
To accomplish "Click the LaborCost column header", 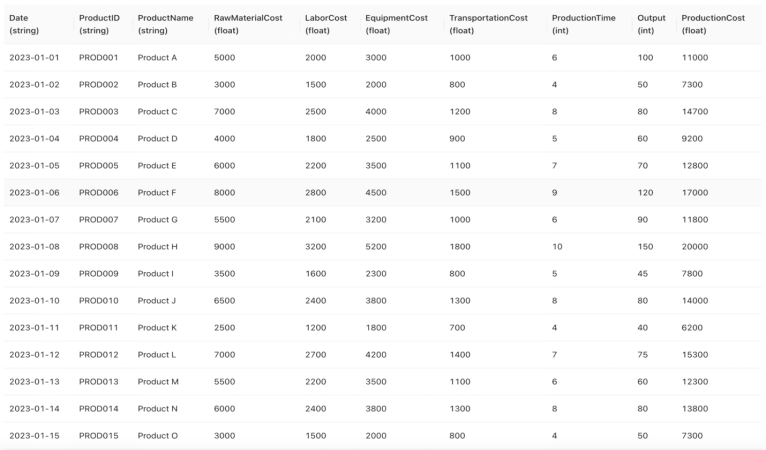I will click(x=326, y=24).
